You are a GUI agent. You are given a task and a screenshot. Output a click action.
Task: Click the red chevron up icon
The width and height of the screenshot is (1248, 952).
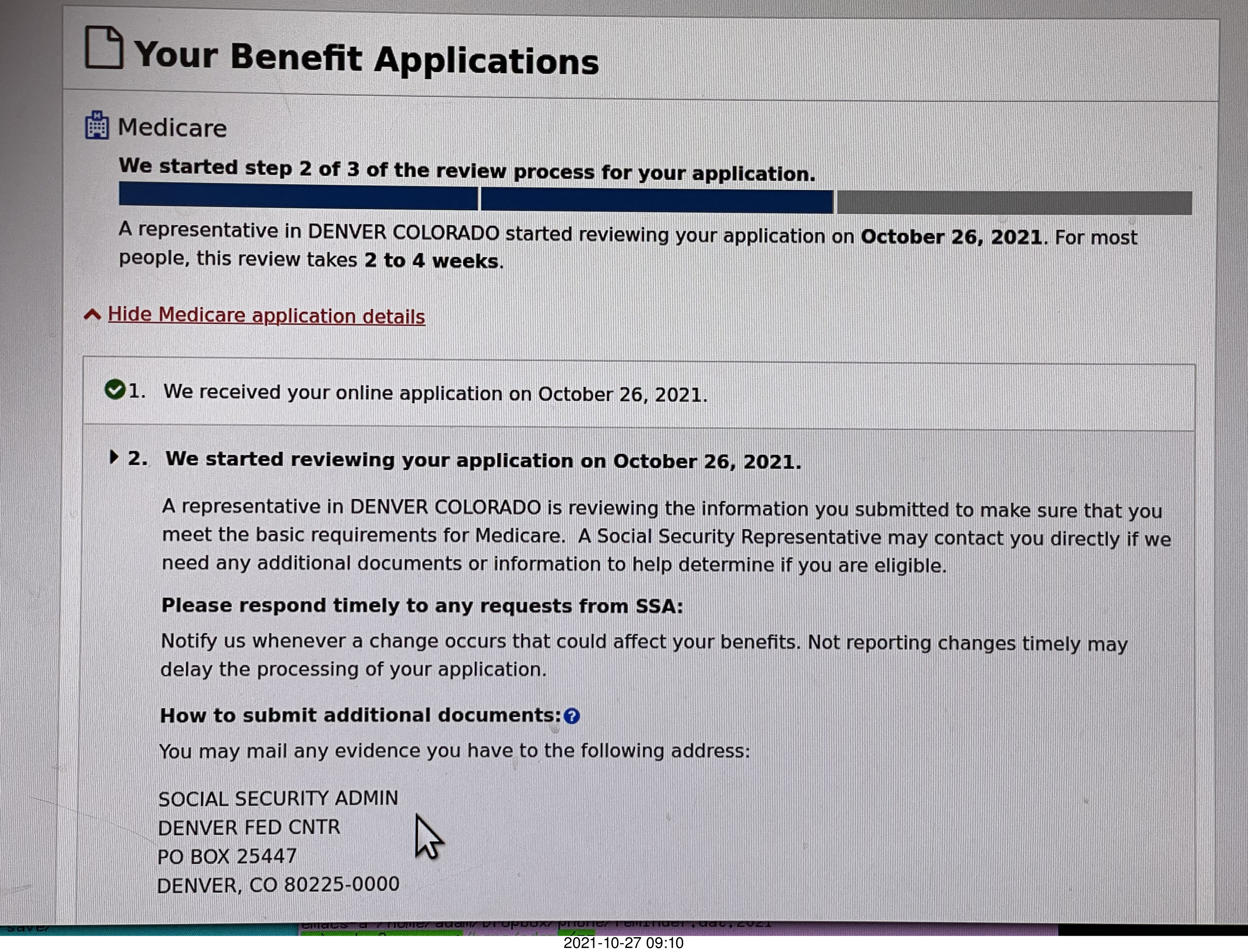92,314
